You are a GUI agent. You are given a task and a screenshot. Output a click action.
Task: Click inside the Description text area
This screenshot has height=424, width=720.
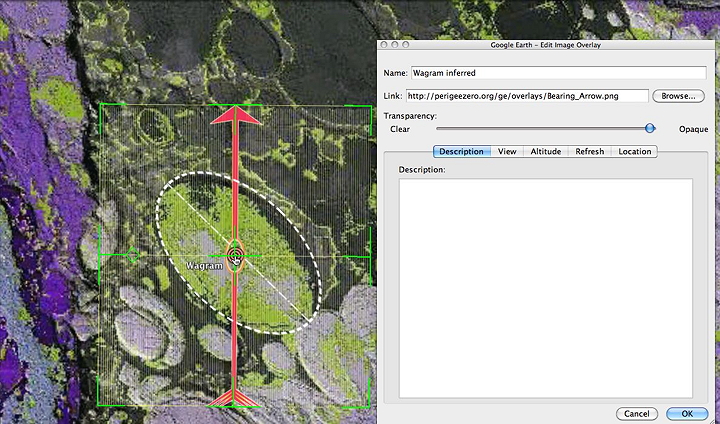[x=545, y=290]
